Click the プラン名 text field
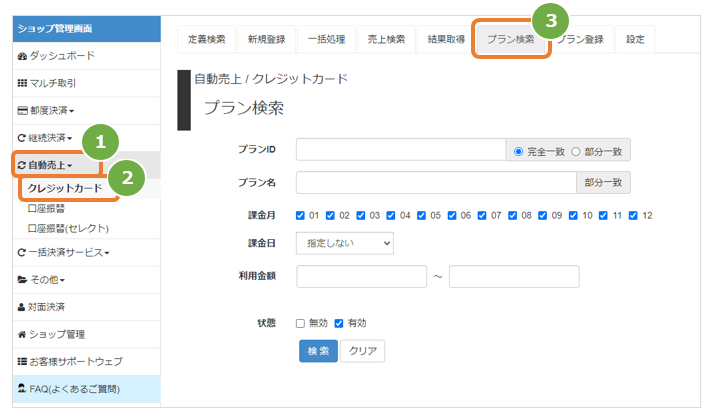Image resolution: width=711 pixels, height=416 pixels. [436, 182]
